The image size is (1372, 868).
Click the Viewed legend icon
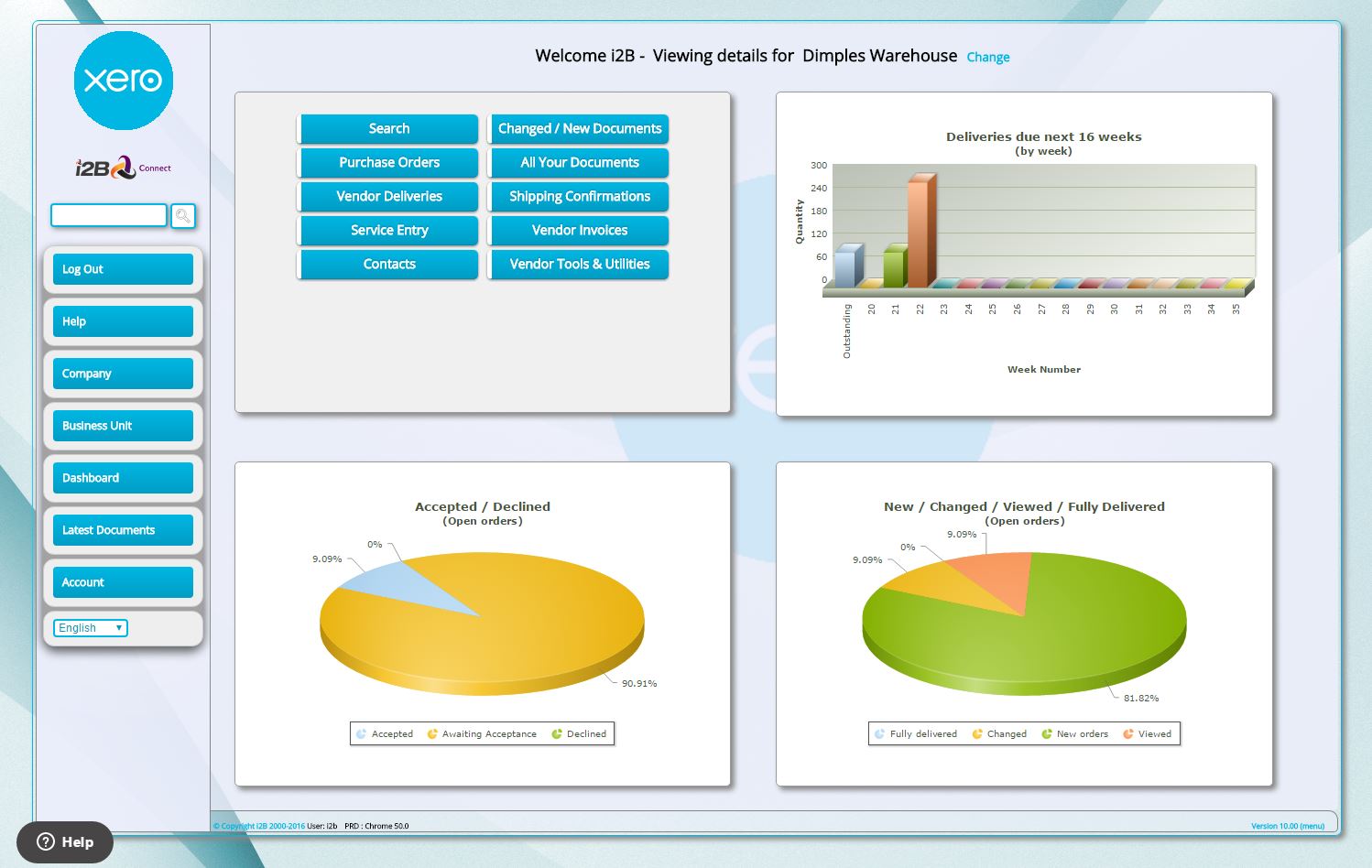(1128, 734)
